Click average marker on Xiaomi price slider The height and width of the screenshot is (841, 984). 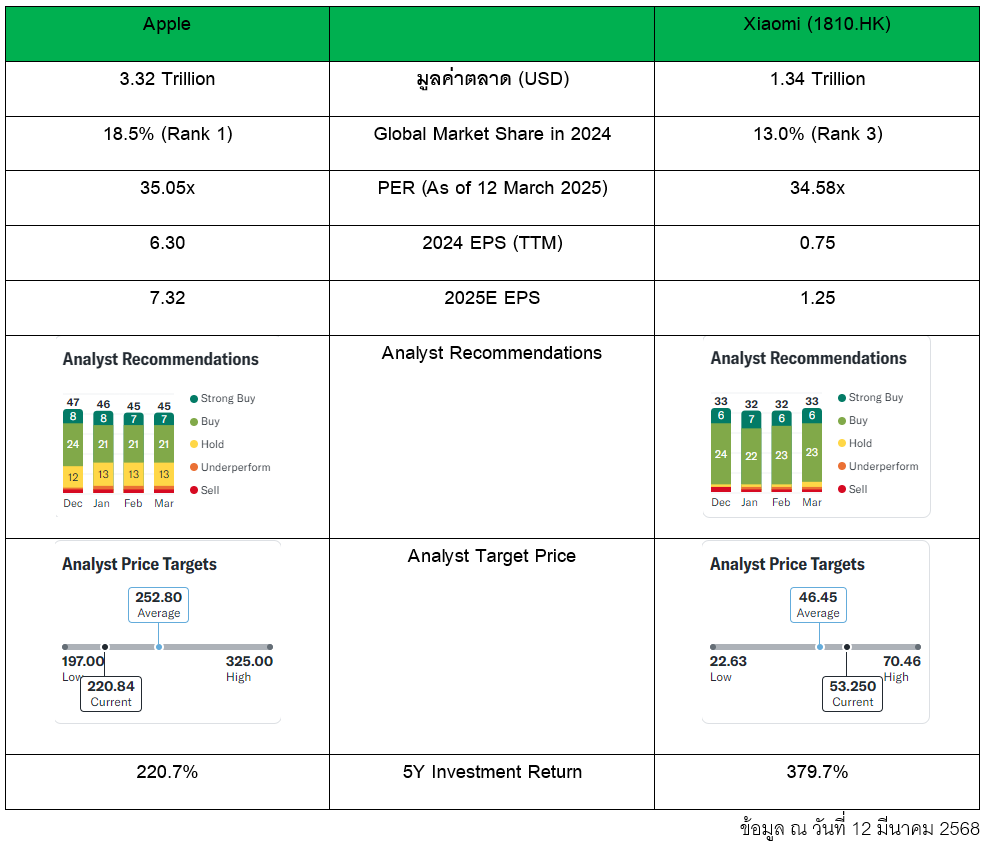[820, 647]
